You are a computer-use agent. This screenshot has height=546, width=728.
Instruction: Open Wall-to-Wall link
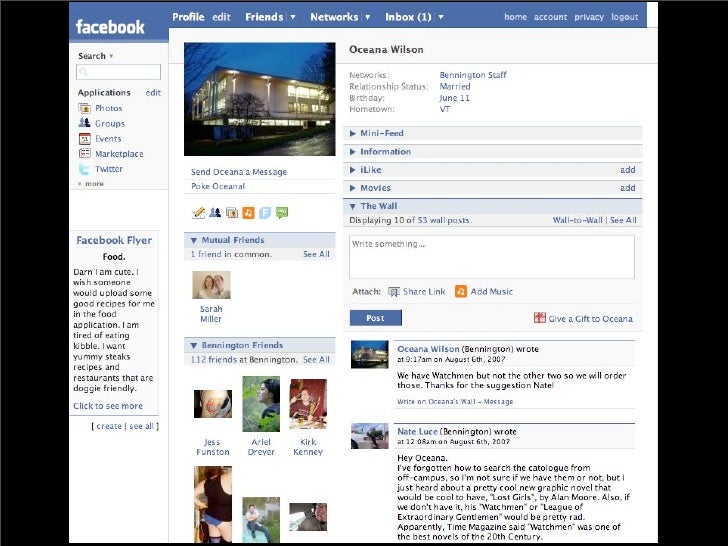click(578, 221)
